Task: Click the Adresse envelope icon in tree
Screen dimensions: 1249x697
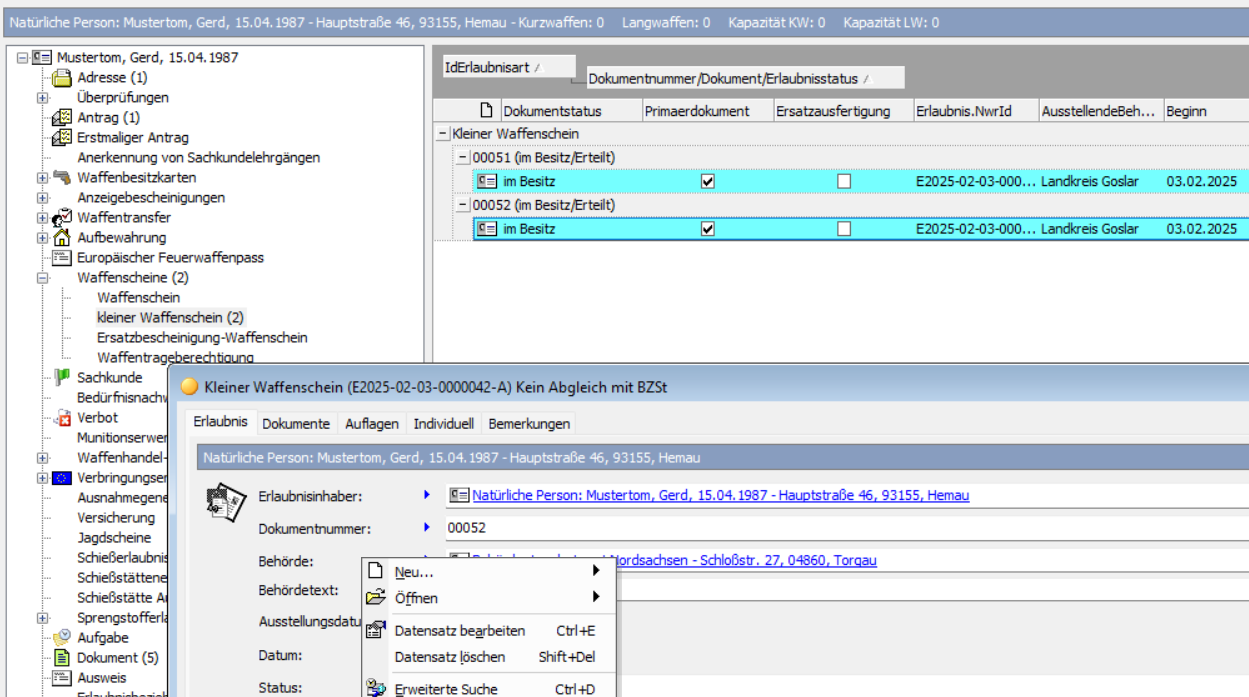Action: click(x=62, y=77)
